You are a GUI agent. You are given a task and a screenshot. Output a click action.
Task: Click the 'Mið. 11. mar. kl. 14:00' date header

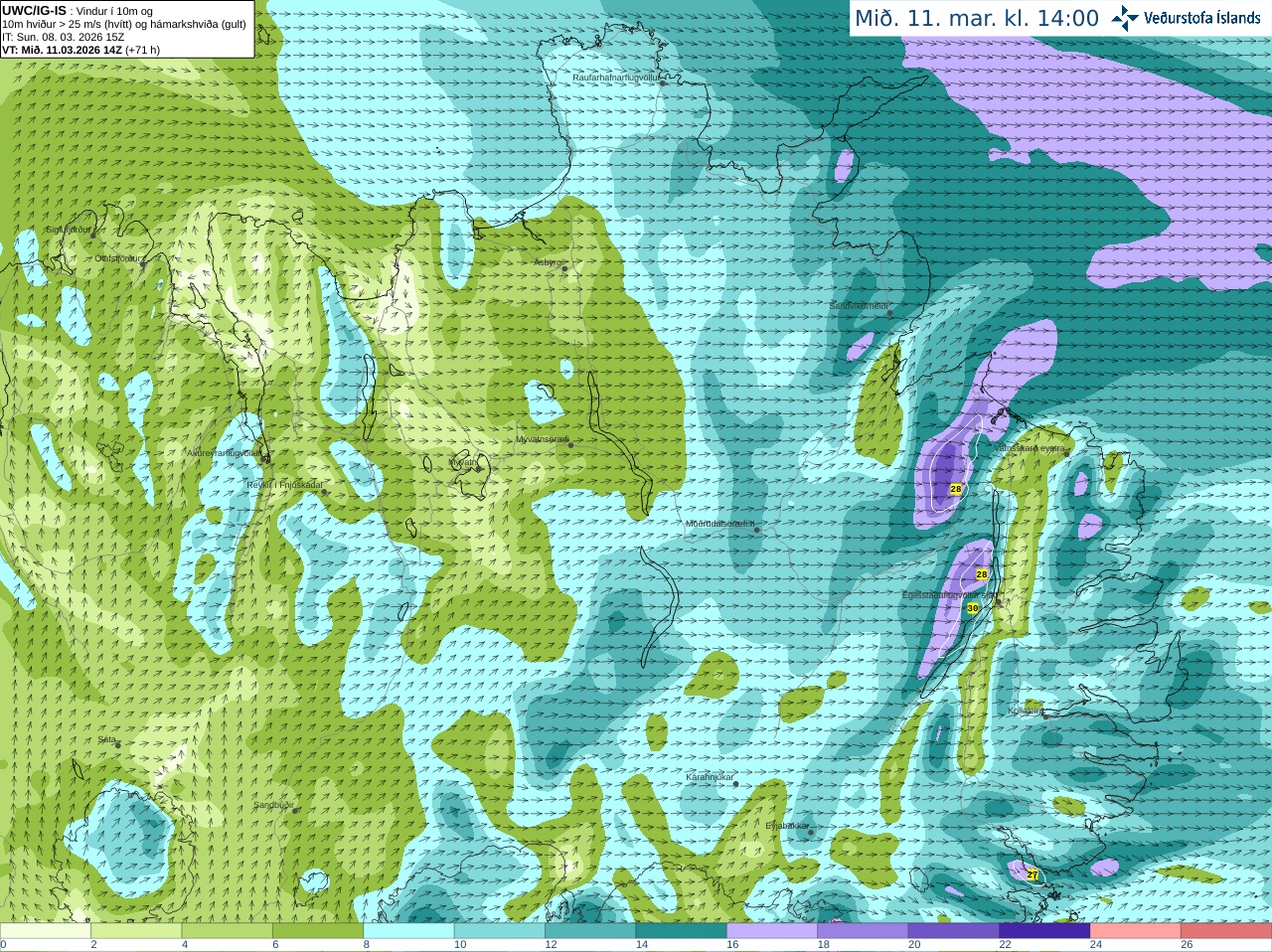[977, 18]
